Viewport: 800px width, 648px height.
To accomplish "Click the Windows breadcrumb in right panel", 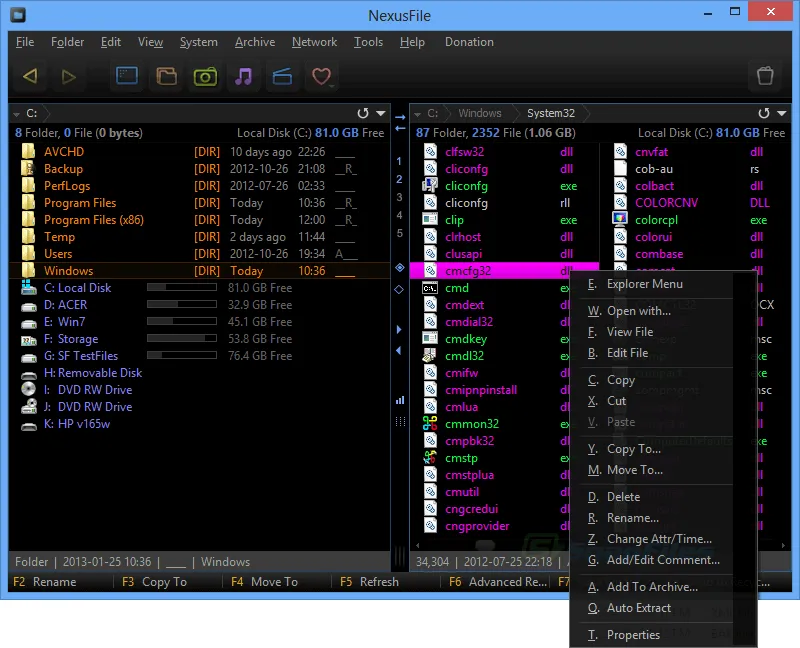I will click(x=480, y=113).
